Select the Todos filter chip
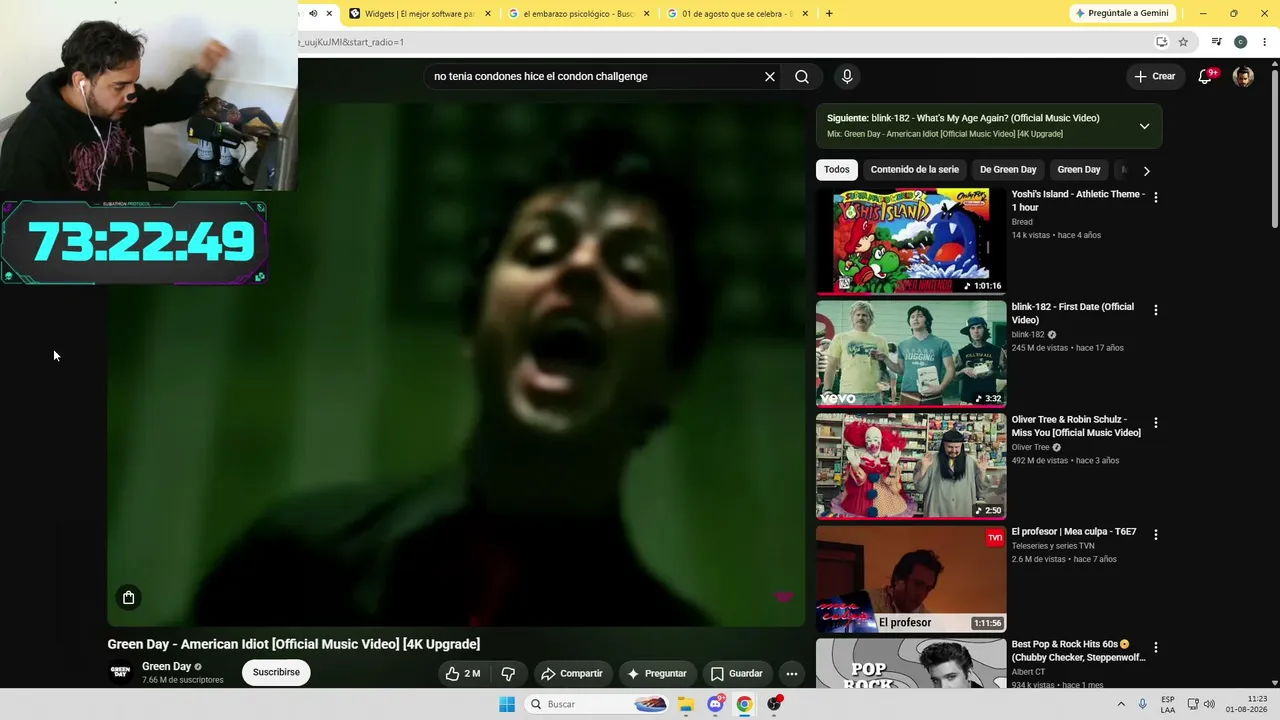The image size is (1280, 720). click(x=837, y=170)
